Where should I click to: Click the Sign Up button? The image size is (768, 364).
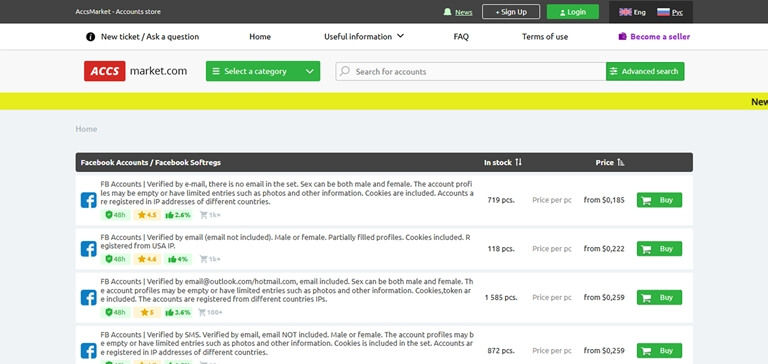[511, 12]
